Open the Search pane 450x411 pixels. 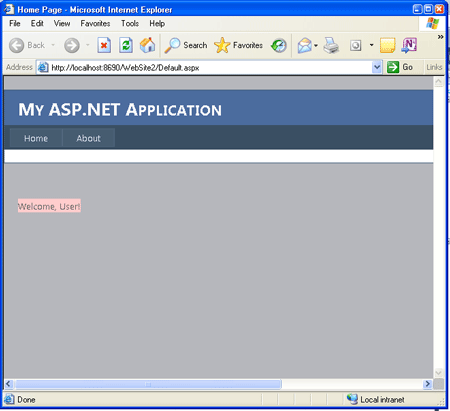pos(186,45)
